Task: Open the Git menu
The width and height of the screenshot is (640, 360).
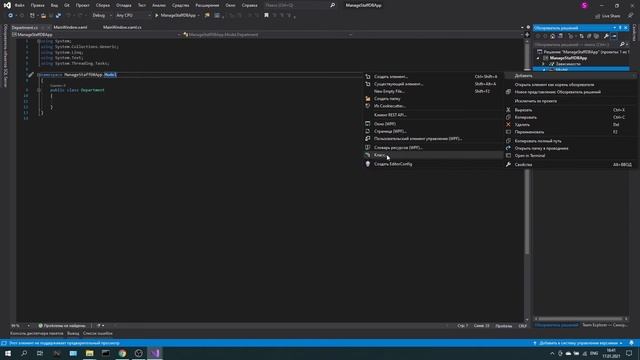Action: tap(67, 6)
